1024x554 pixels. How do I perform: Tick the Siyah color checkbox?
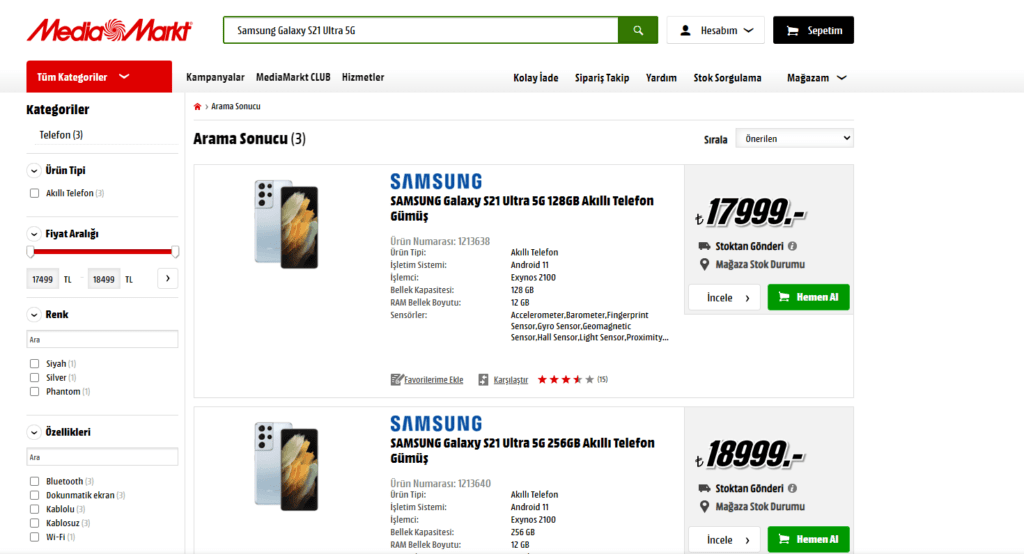(x=35, y=364)
